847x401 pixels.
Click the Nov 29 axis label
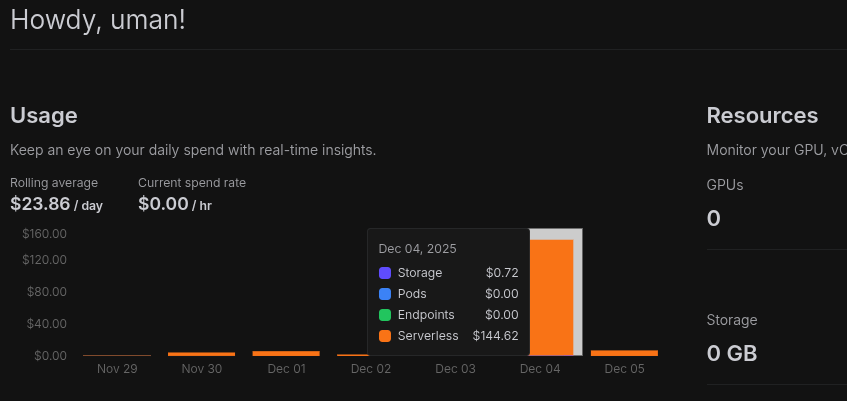click(117, 369)
